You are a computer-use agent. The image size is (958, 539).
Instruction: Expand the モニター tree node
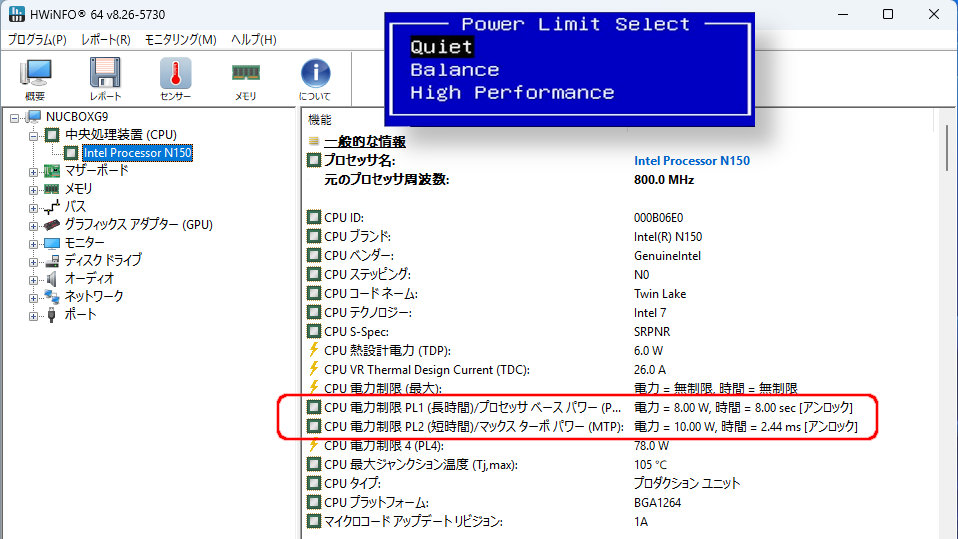(34, 244)
